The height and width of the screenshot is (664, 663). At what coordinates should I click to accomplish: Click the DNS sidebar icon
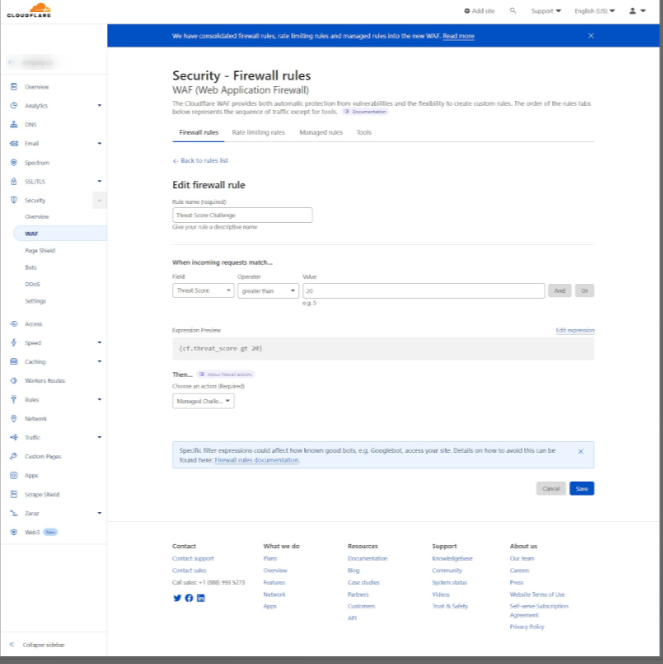click(x=14, y=124)
